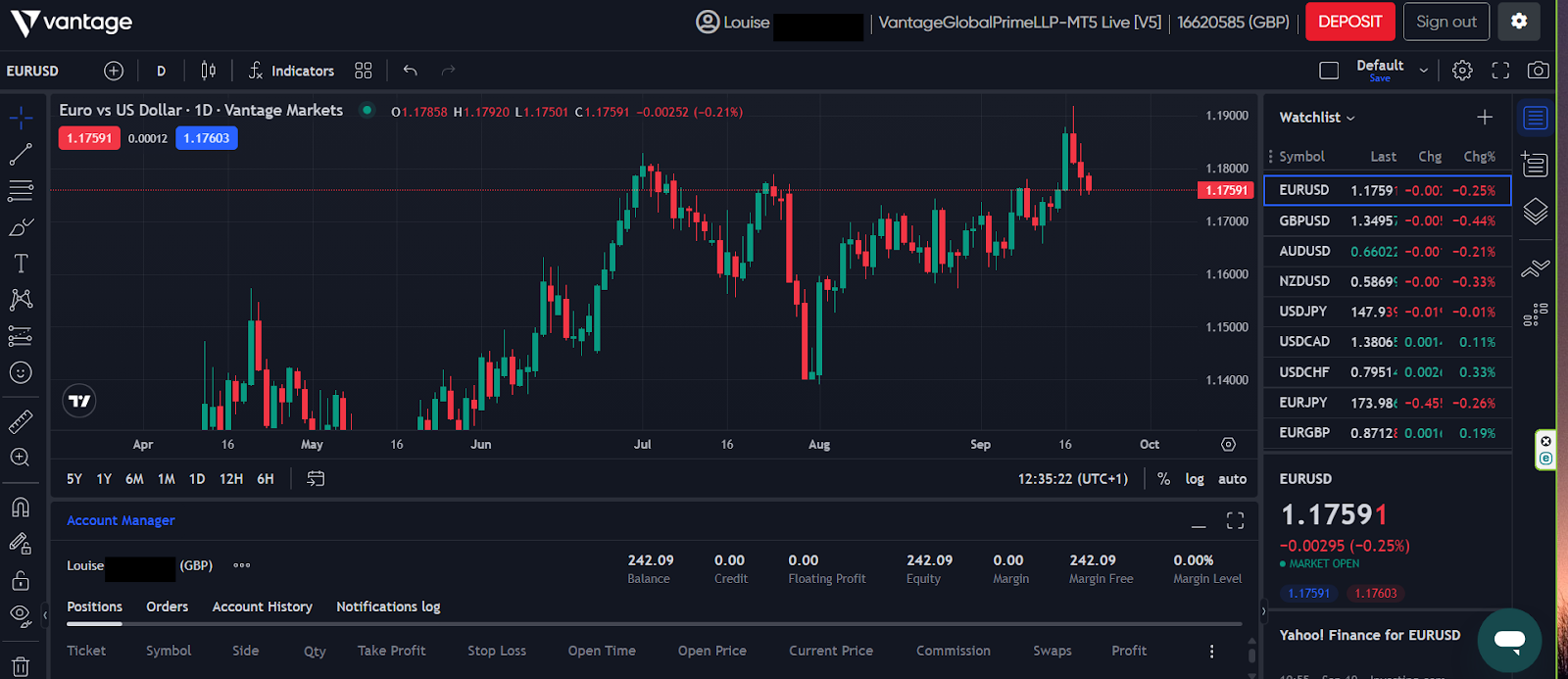Viewport: 1568px width, 679px height.
Task: Click the Sign out button
Action: point(1446,22)
